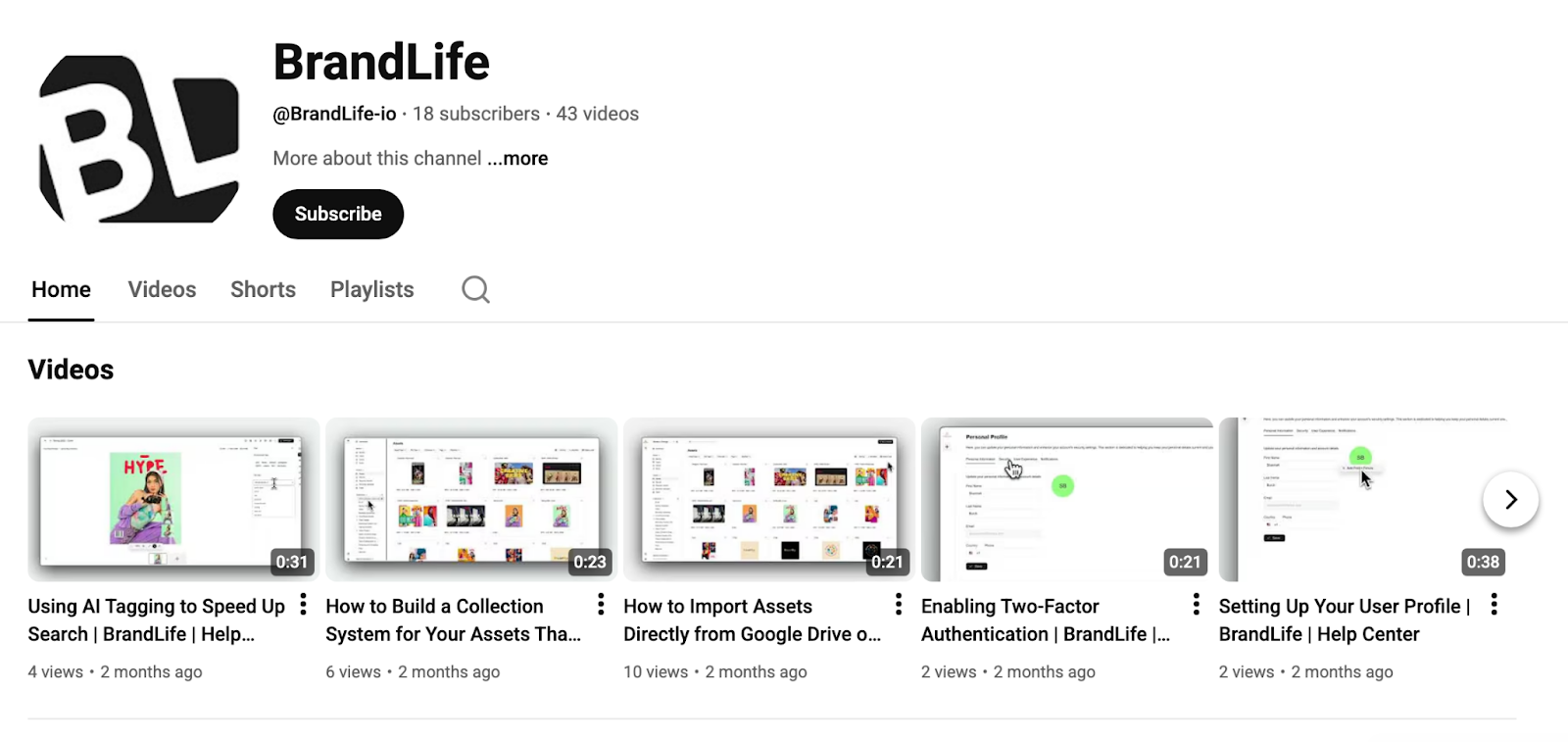
Task: Click the 43 videos count
Action: tap(598, 114)
